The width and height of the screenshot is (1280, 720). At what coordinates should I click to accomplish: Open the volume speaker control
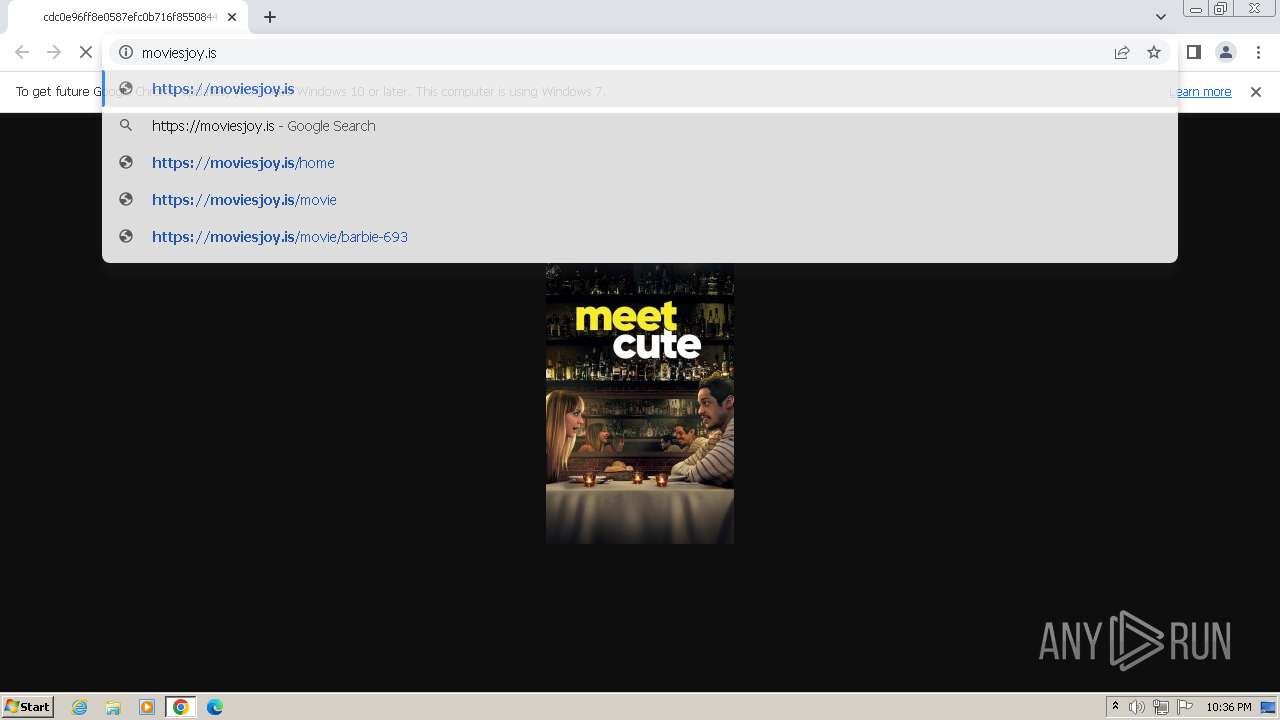coord(1137,707)
